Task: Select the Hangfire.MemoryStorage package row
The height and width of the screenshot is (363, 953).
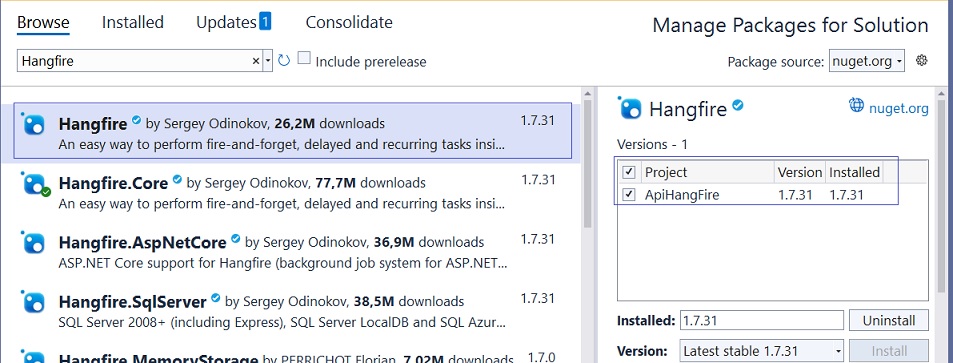Action: pos(291,354)
